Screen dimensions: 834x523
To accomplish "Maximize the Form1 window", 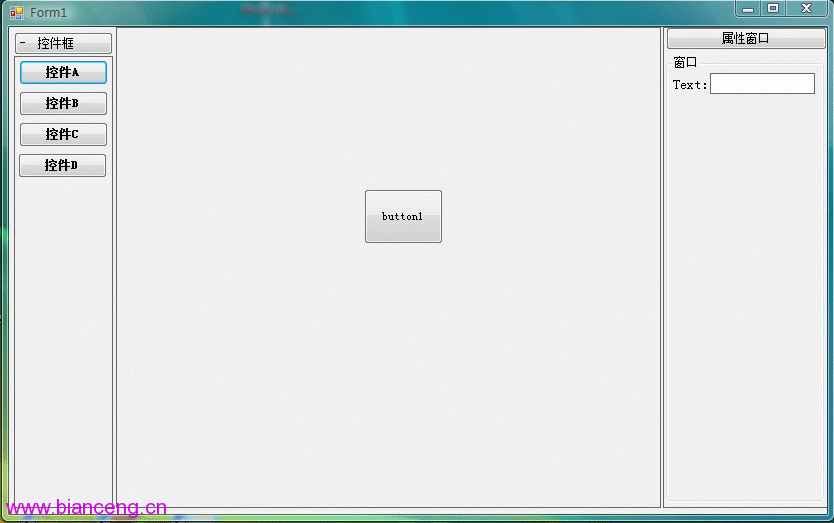I will [x=773, y=9].
